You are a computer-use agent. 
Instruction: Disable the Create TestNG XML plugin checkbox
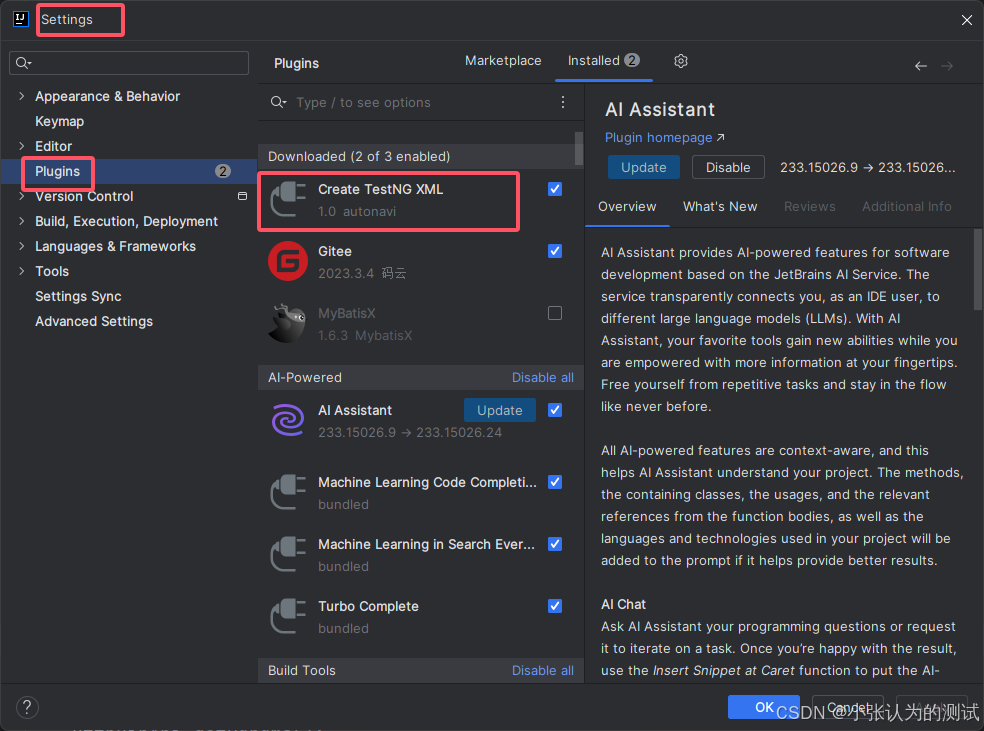tap(555, 189)
